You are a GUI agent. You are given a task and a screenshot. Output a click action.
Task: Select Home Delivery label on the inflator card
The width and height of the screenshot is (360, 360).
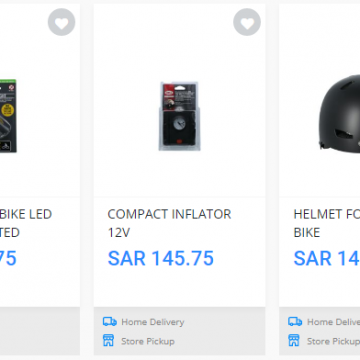pyautogui.click(x=153, y=322)
